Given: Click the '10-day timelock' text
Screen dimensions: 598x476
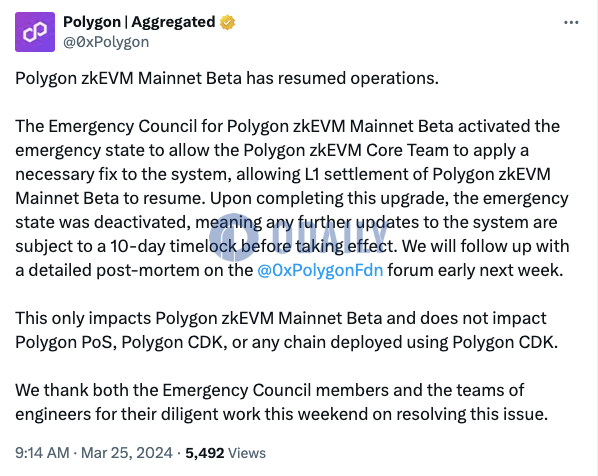Looking at the screenshot, I should pos(174,246).
